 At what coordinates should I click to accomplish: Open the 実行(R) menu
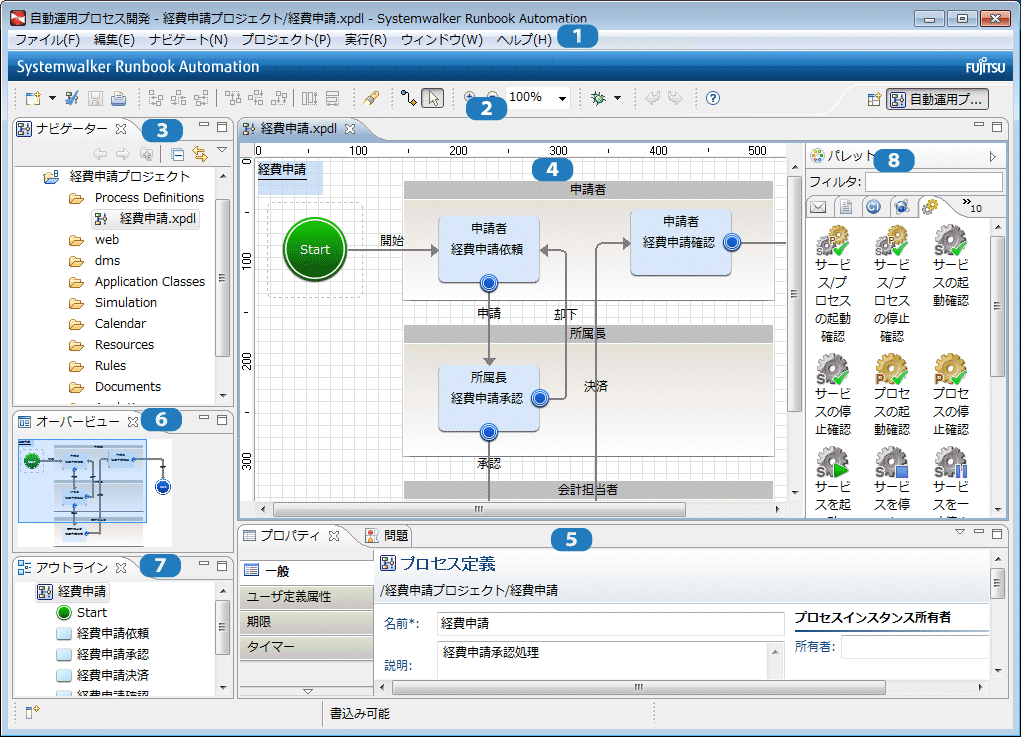pyautogui.click(x=365, y=40)
